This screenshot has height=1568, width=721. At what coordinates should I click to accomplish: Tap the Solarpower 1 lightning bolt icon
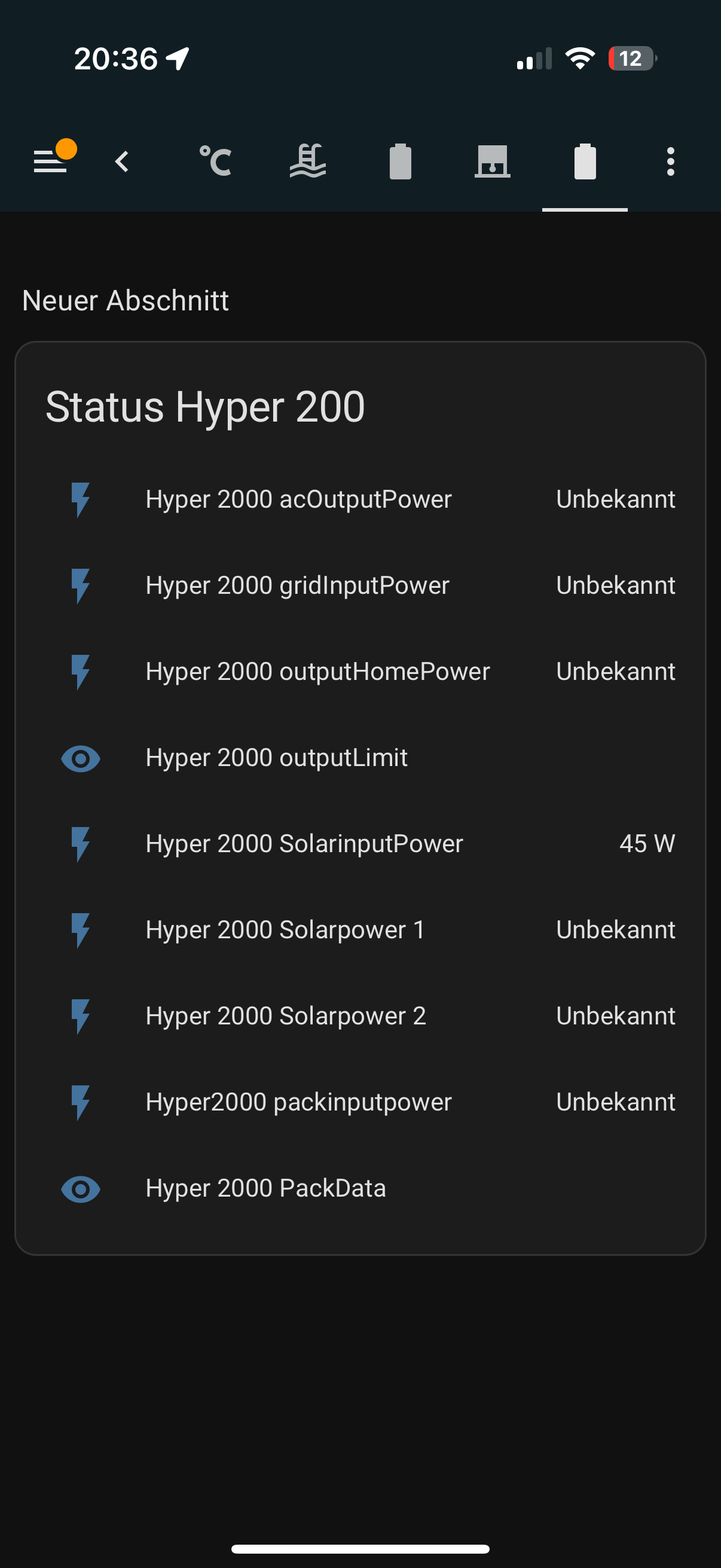click(x=80, y=930)
